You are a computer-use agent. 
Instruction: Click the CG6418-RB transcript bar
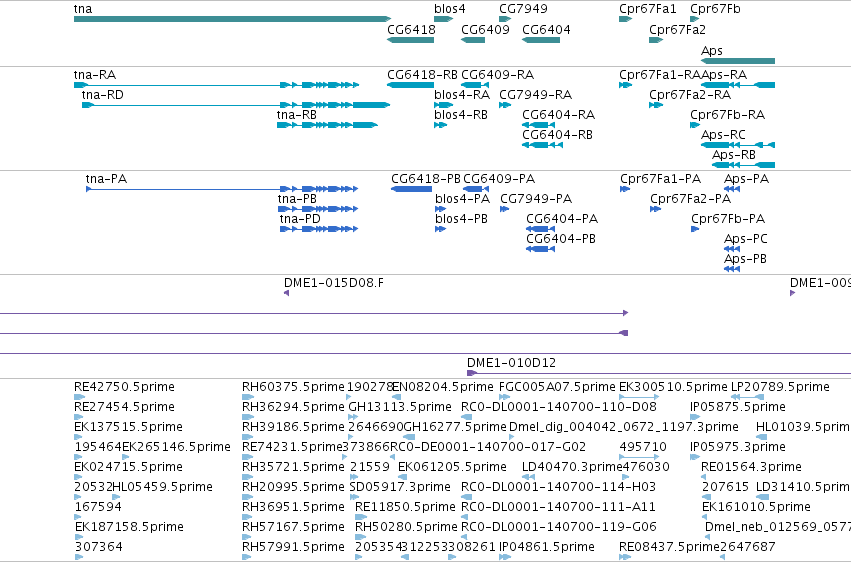pyautogui.click(x=410, y=85)
